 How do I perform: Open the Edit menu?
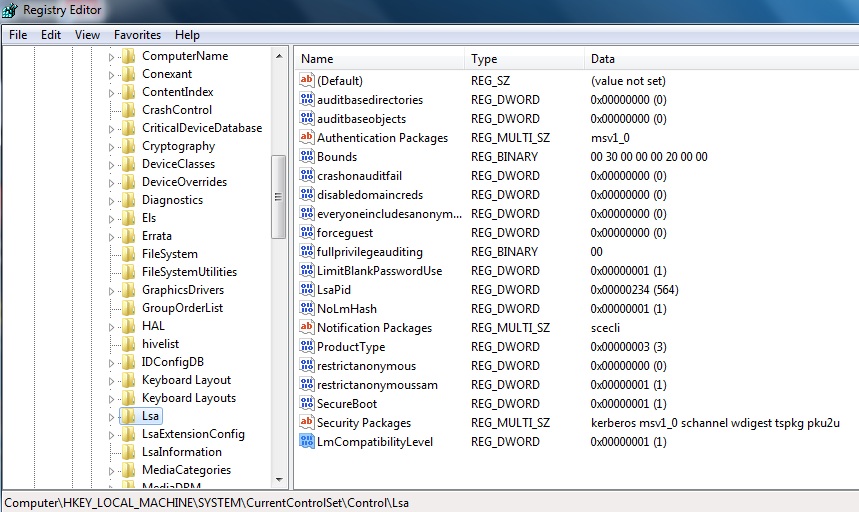tap(51, 35)
